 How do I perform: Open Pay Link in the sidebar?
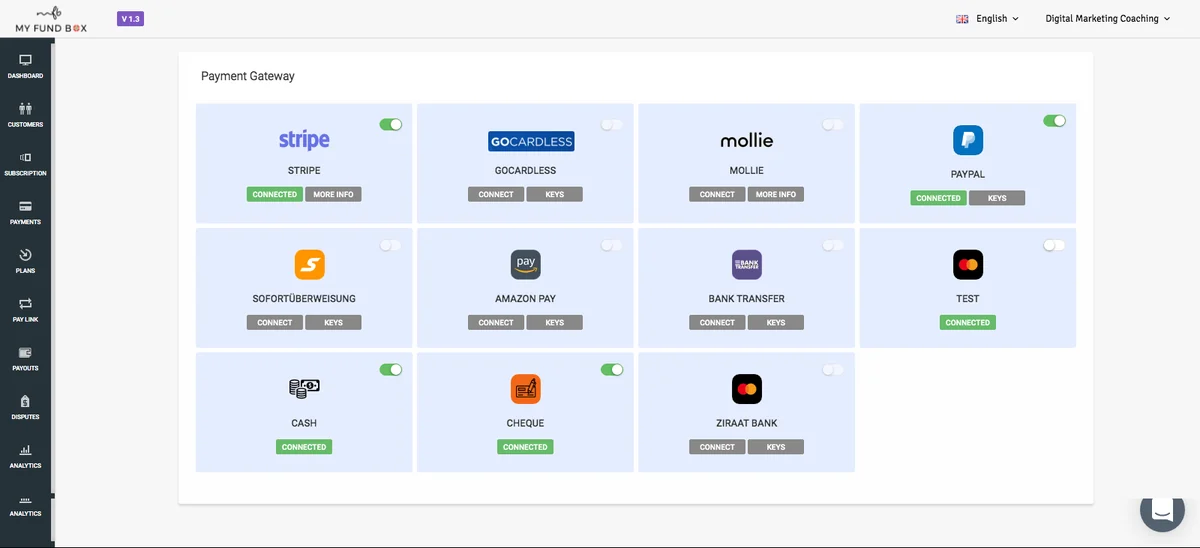(x=25, y=310)
